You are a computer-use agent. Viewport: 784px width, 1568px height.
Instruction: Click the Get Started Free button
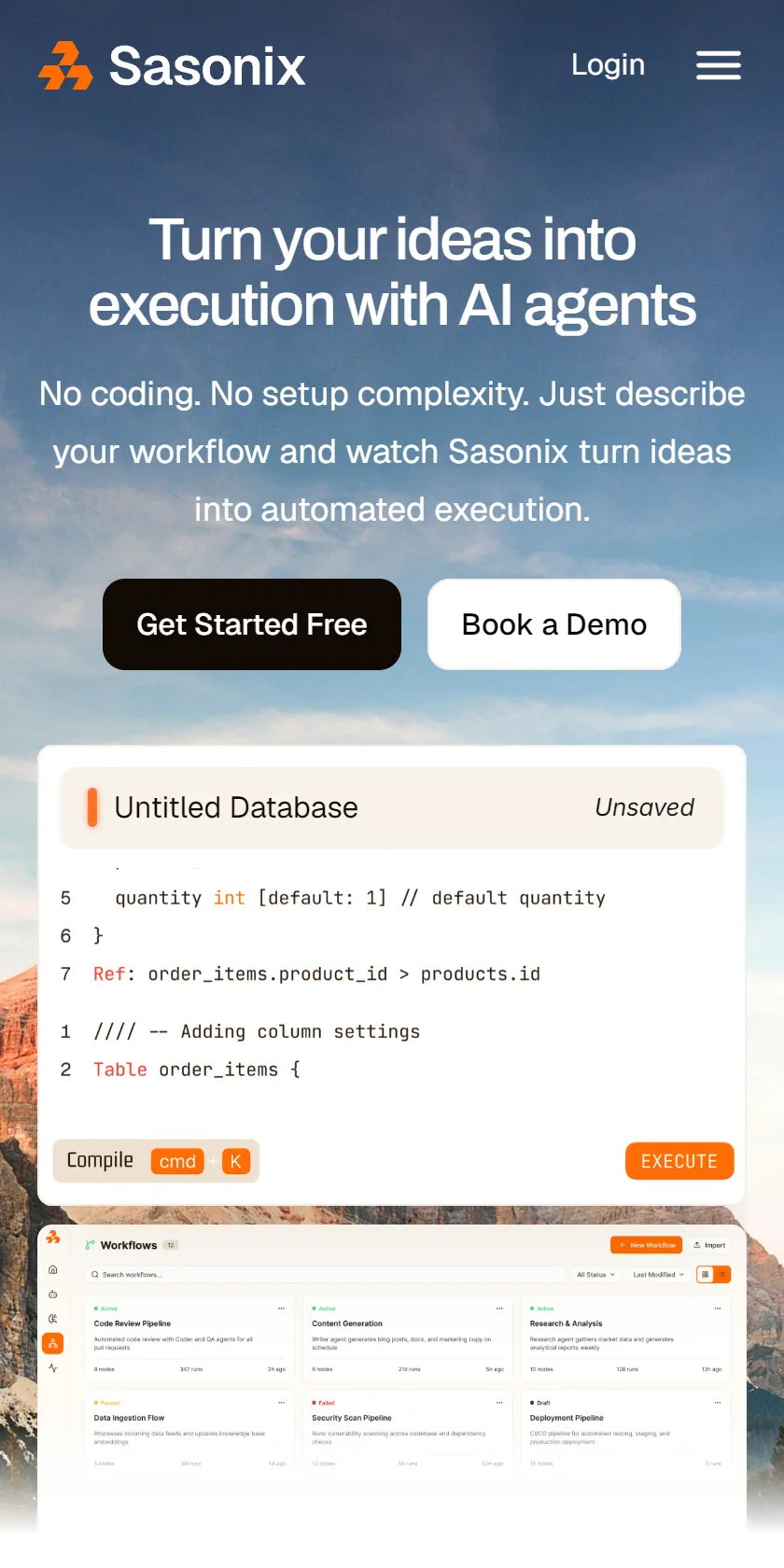click(x=252, y=624)
